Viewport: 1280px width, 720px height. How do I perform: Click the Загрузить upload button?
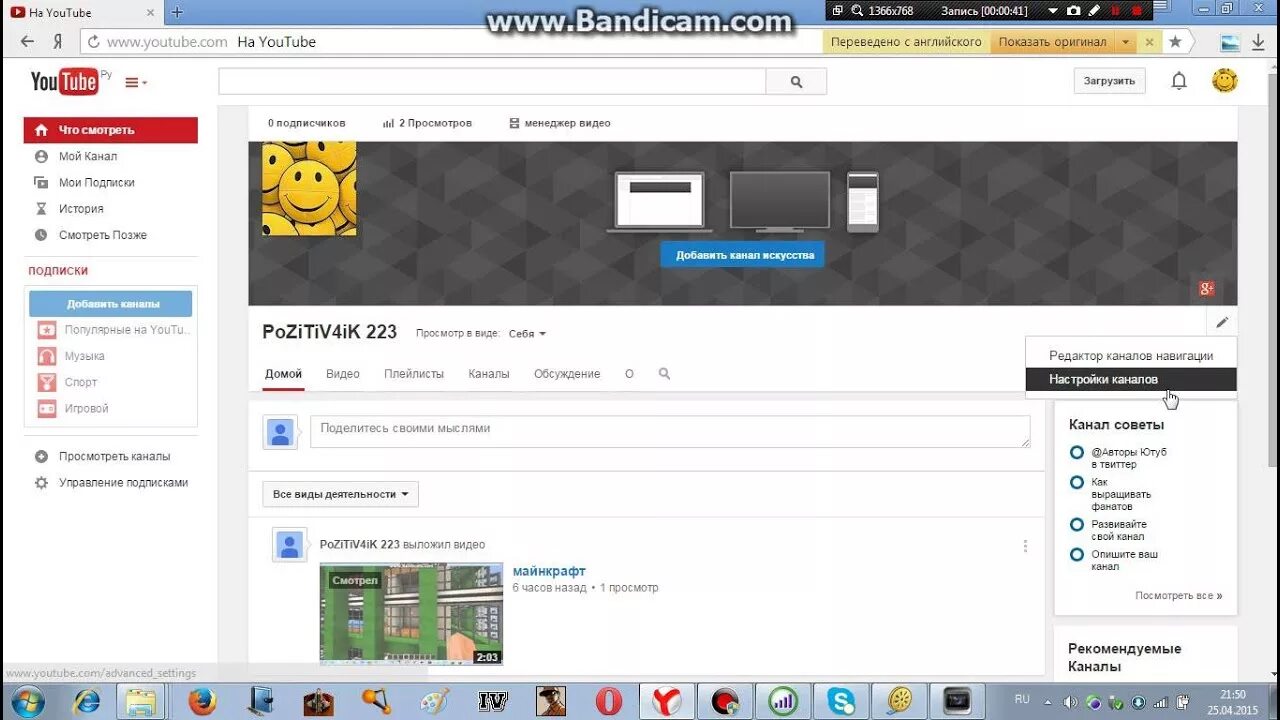tap(1109, 81)
